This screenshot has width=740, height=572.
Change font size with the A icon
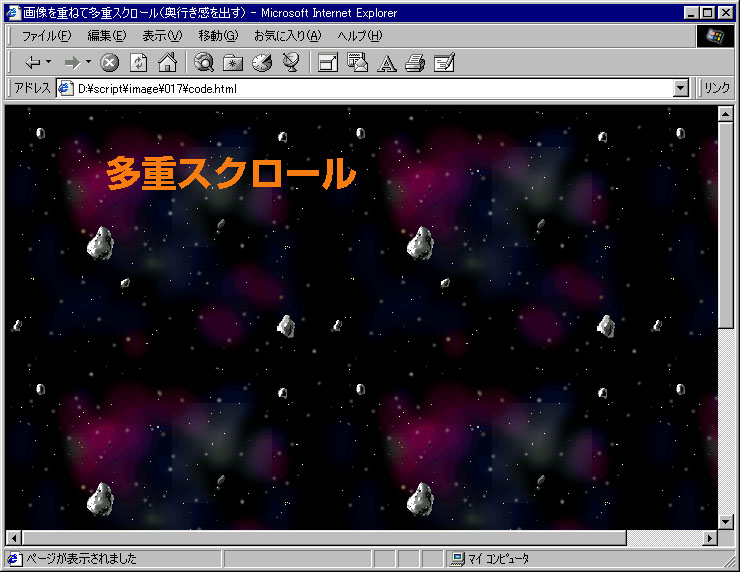point(387,63)
